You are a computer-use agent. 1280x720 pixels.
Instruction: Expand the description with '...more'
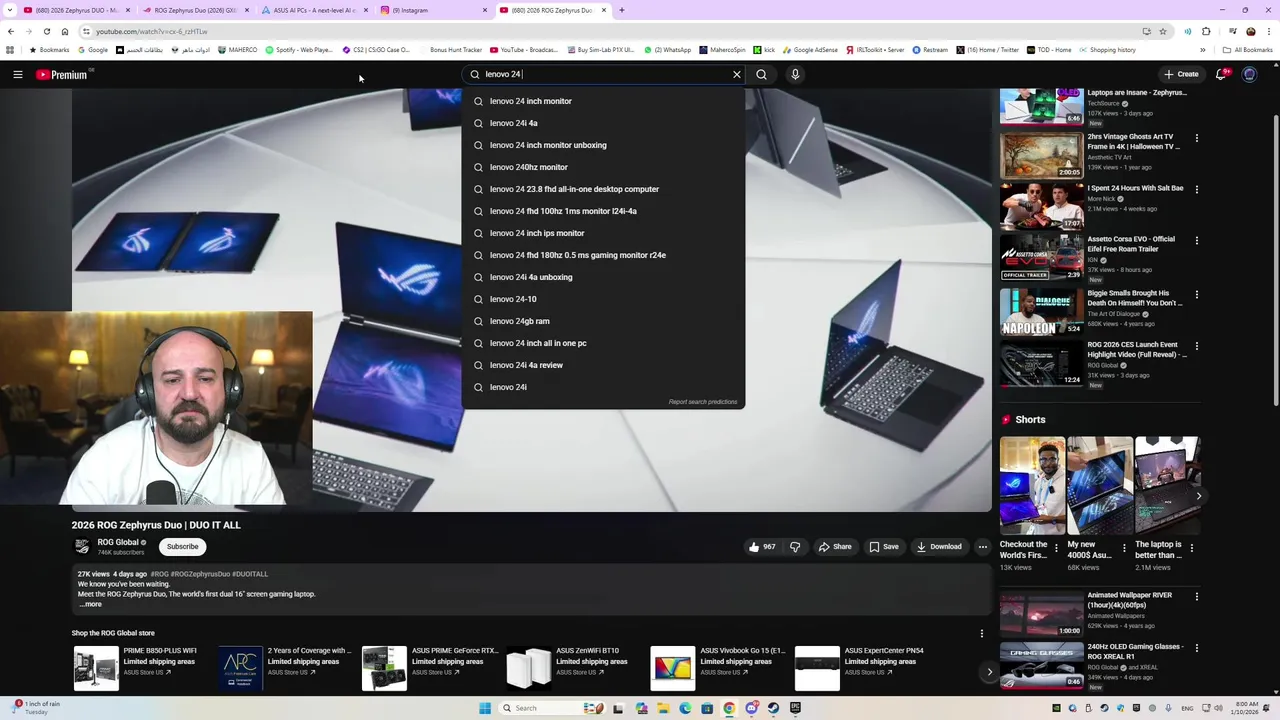point(90,604)
